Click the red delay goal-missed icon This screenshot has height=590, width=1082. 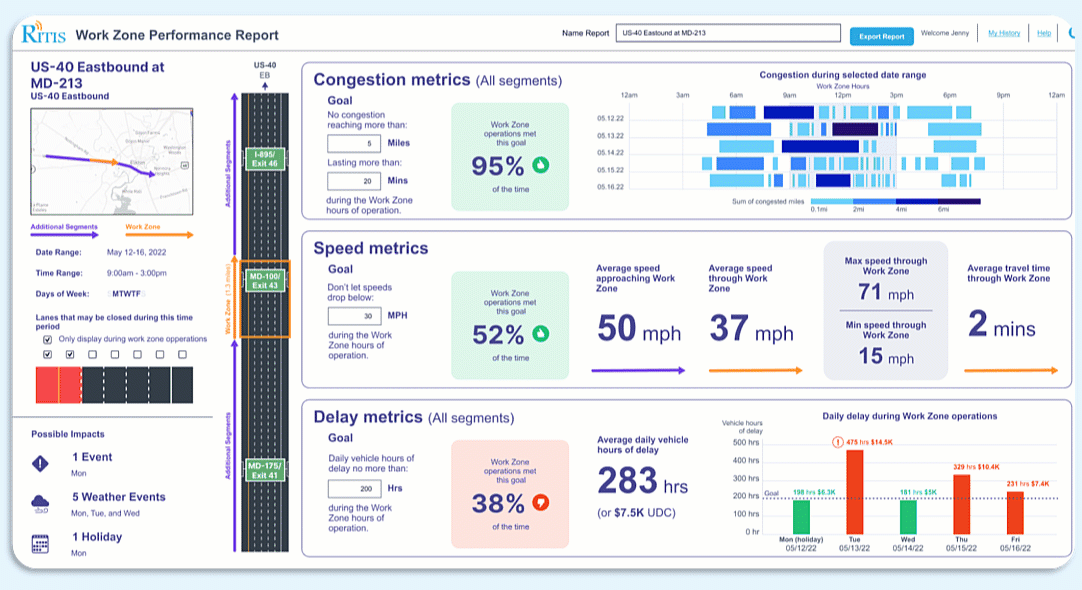click(541, 500)
